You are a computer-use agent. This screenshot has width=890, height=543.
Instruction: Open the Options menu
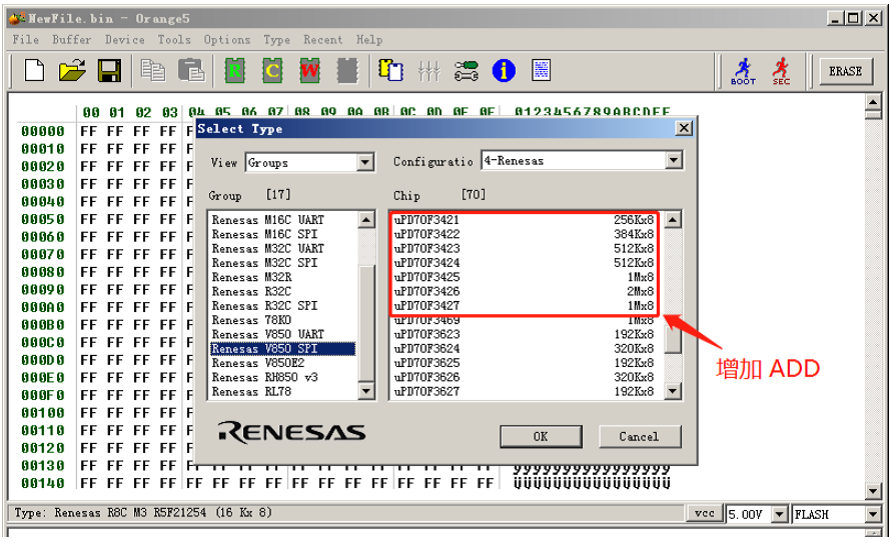tap(226, 40)
